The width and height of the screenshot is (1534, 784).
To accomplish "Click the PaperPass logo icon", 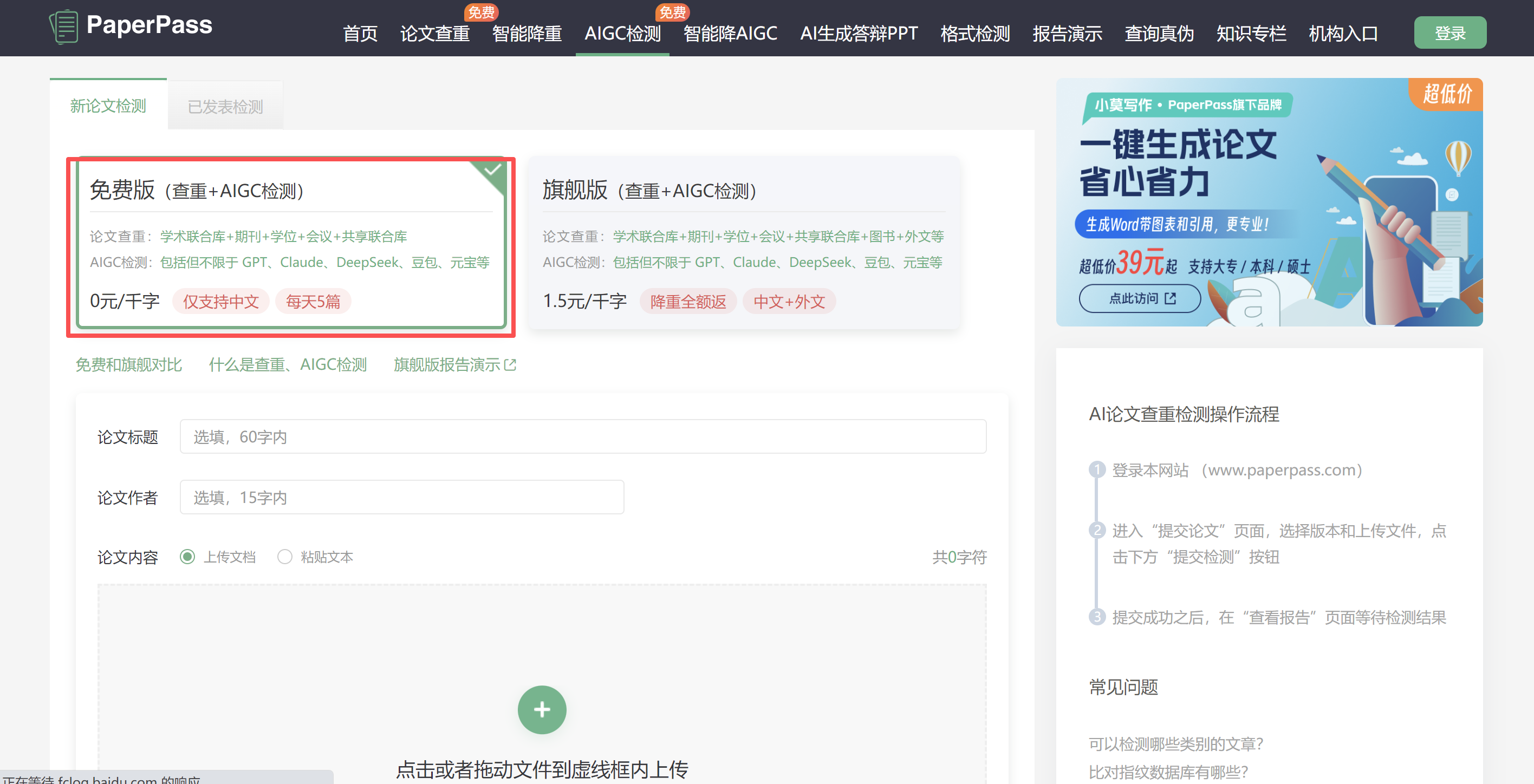I will click(64, 27).
